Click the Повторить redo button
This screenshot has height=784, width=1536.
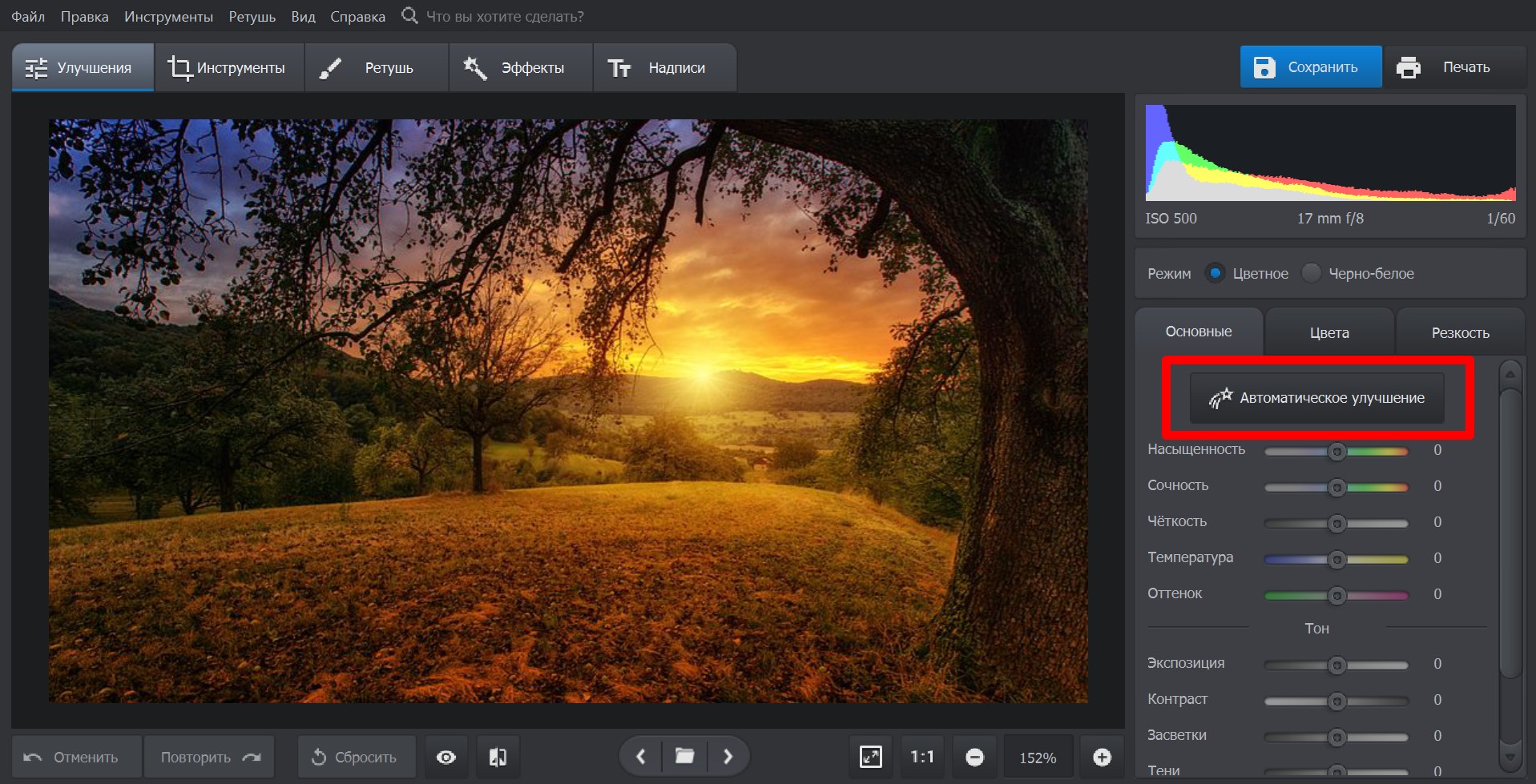point(209,758)
